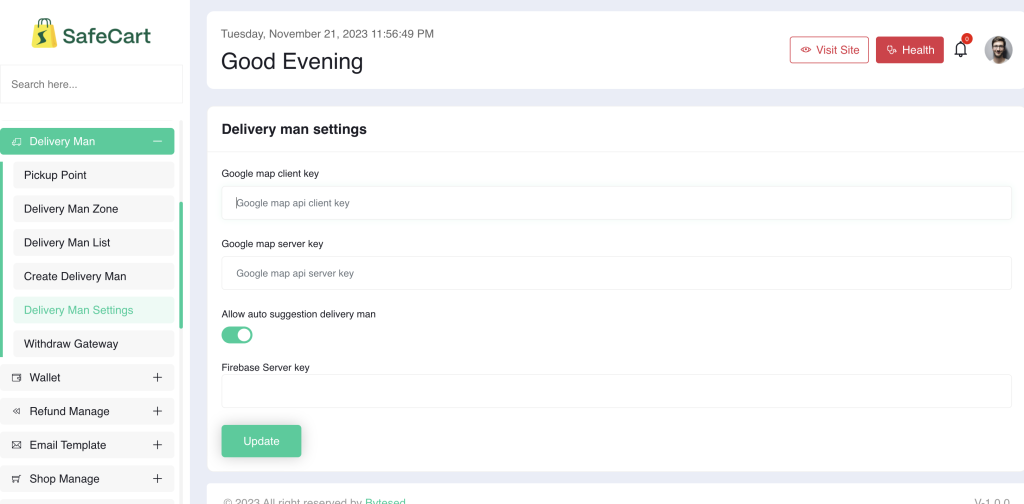The image size is (1024, 504).
Task: Click the SafeCart brand name text
Action: [106, 35]
